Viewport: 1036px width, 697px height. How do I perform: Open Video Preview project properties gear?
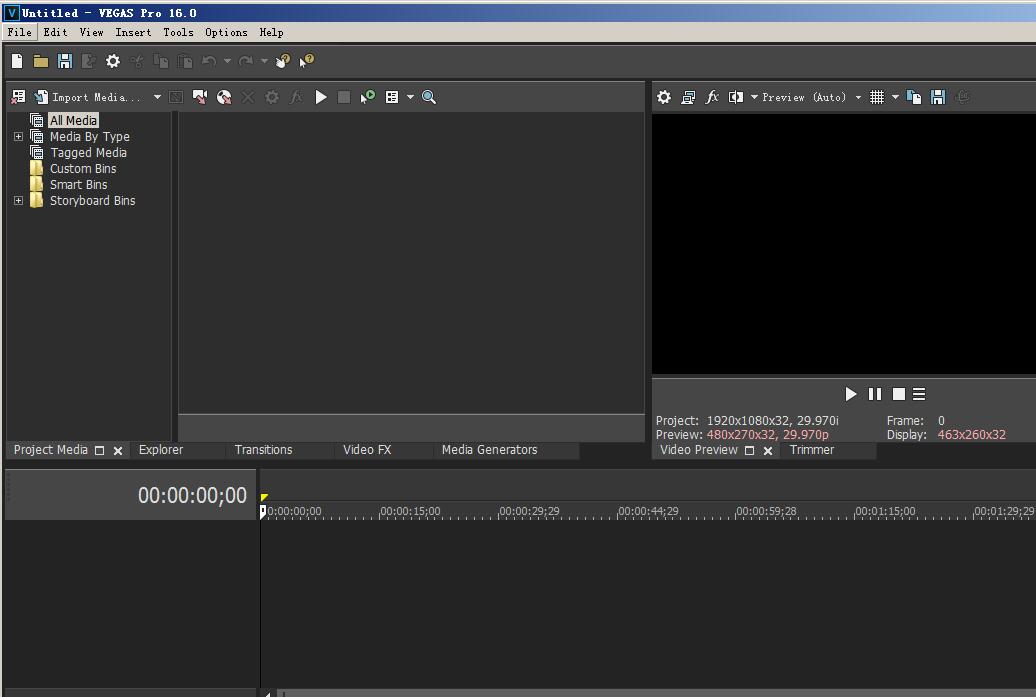pyautogui.click(x=664, y=97)
